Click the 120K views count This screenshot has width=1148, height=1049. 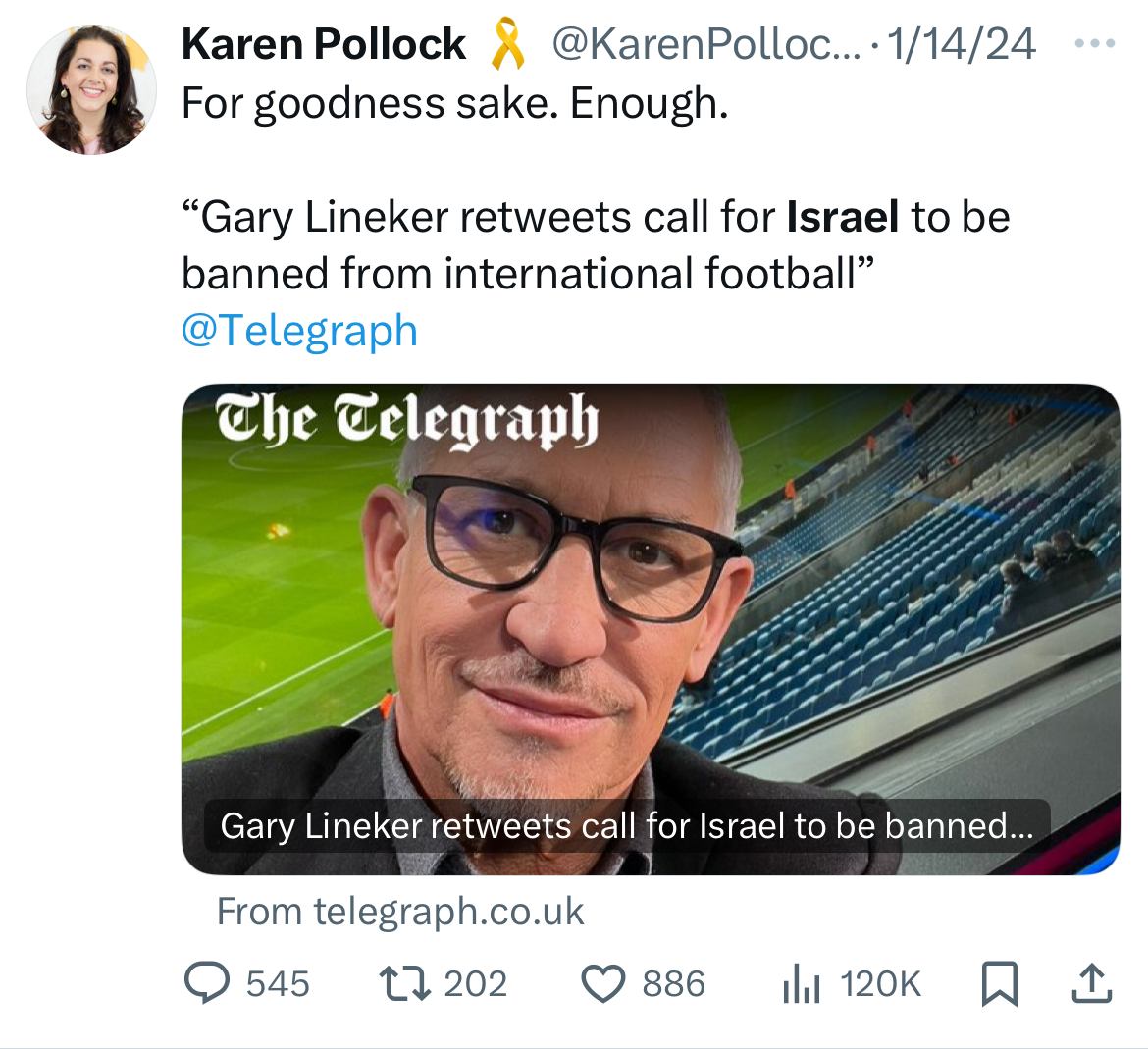click(x=881, y=984)
